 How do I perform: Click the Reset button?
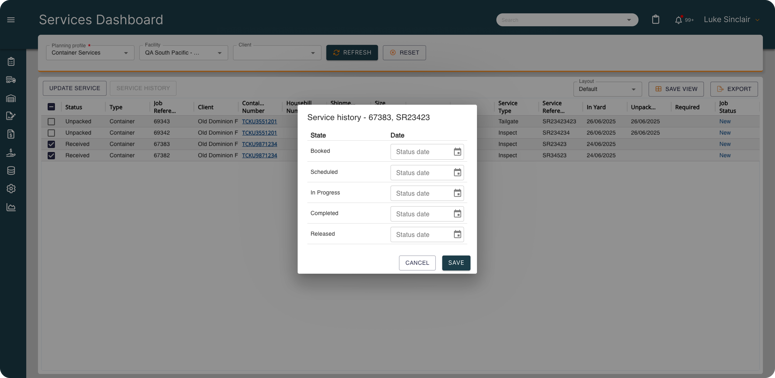(404, 53)
